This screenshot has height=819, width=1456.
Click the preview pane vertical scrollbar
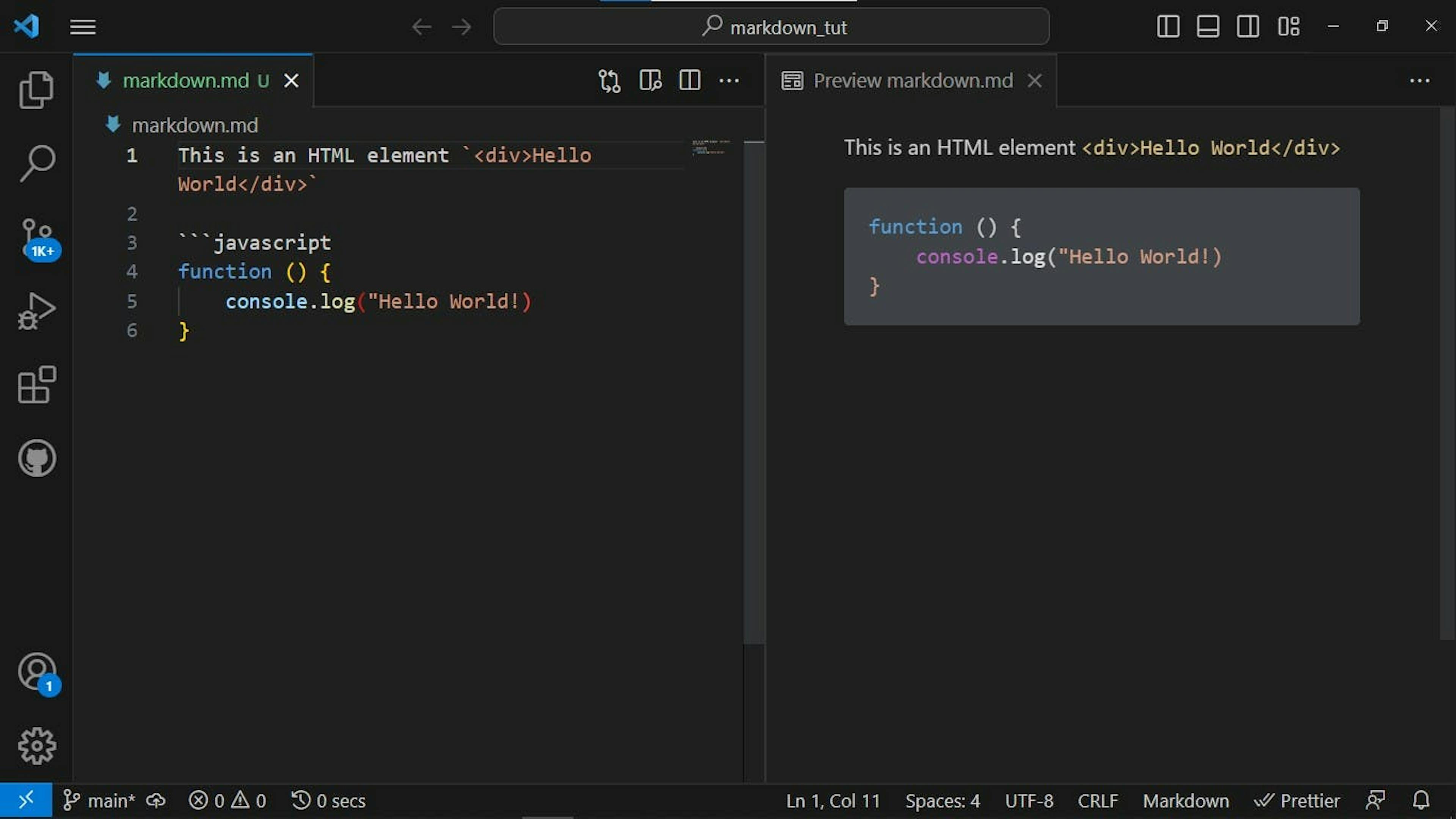click(1448, 373)
